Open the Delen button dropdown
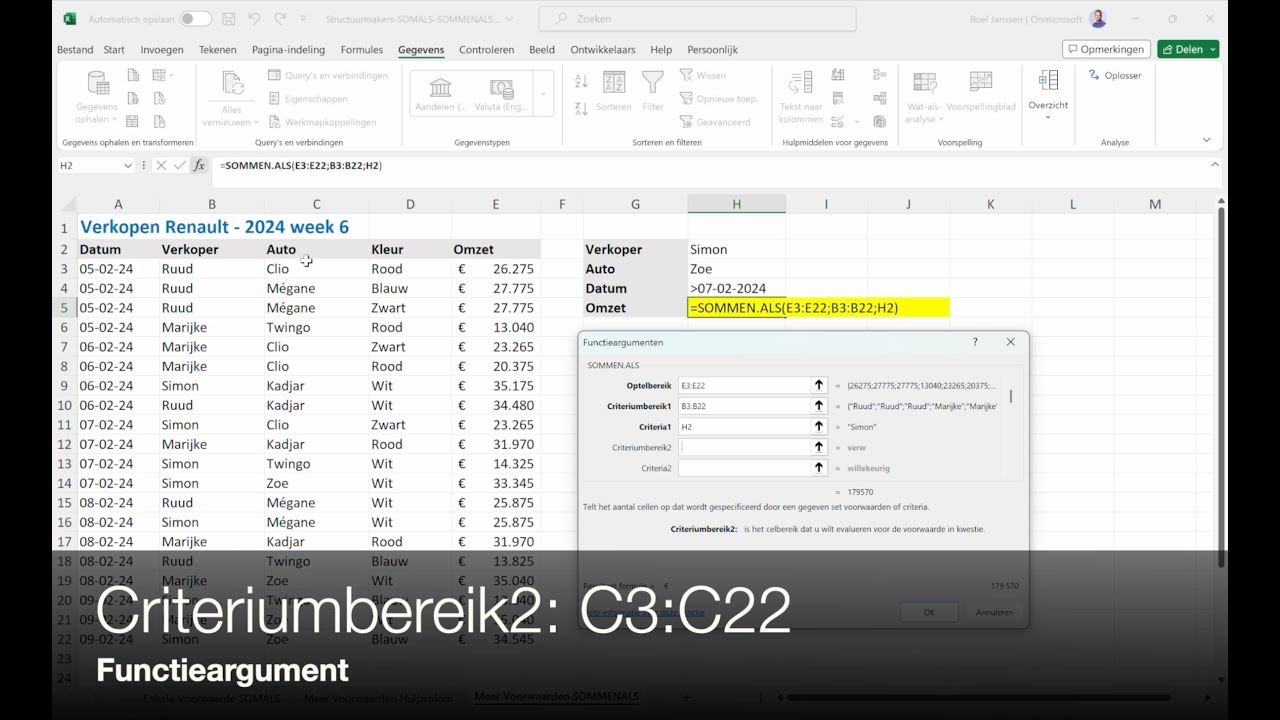The image size is (1280, 720). point(1213,49)
